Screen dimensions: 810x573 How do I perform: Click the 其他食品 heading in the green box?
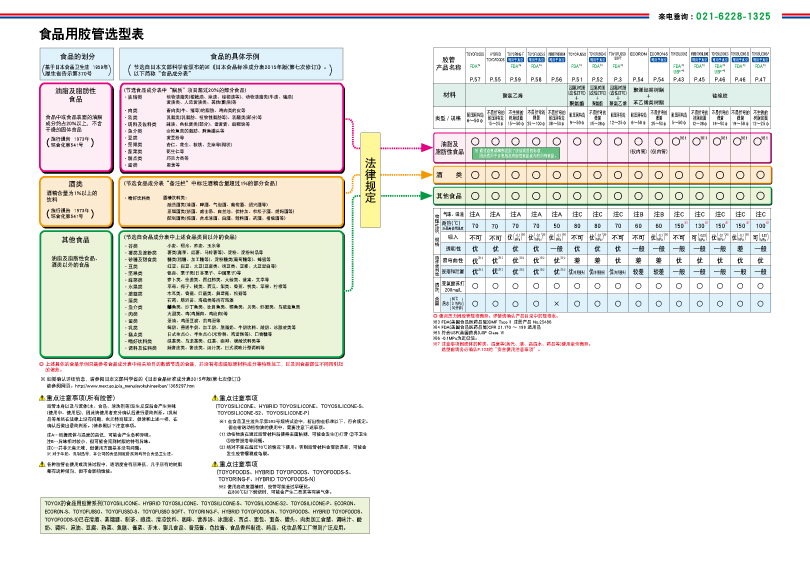[x=75, y=240]
